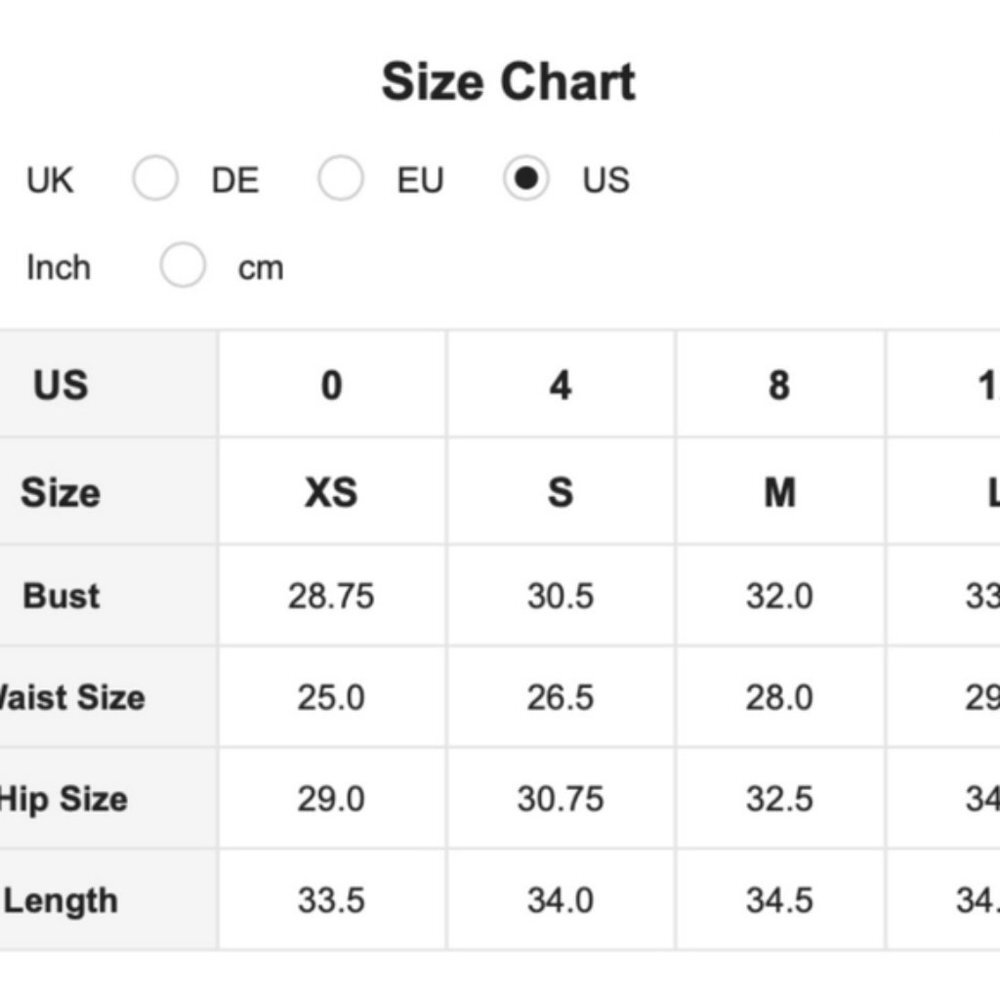Click US size 0 cell
Viewport: 1000px width, 1000px height.
point(331,385)
